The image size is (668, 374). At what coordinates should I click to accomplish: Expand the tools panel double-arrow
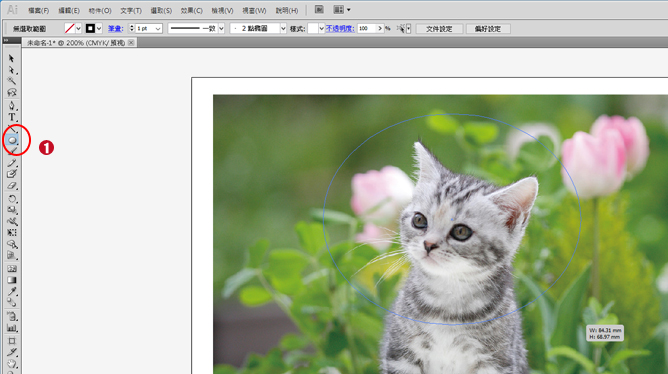click(x=6, y=40)
